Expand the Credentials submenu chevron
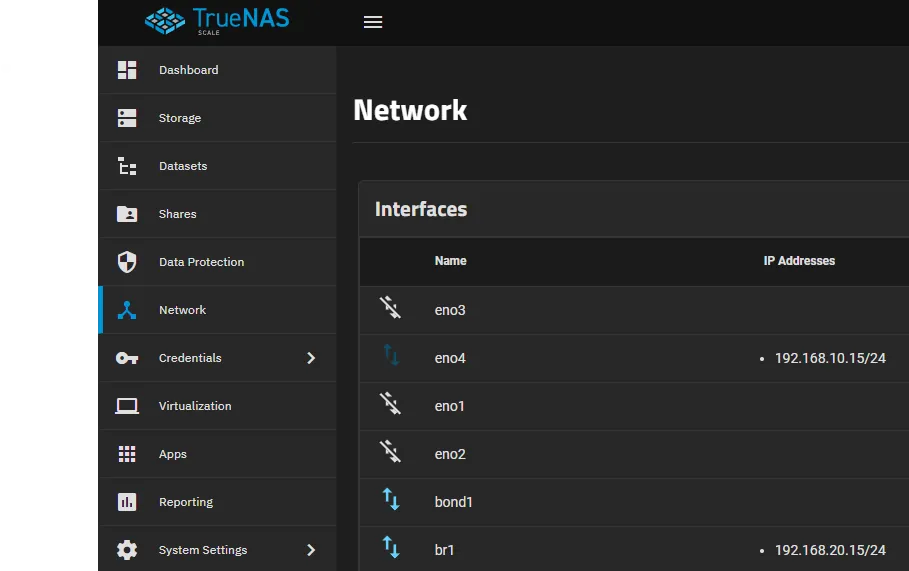Screen dimensions: 909x571 coord(311,358)
